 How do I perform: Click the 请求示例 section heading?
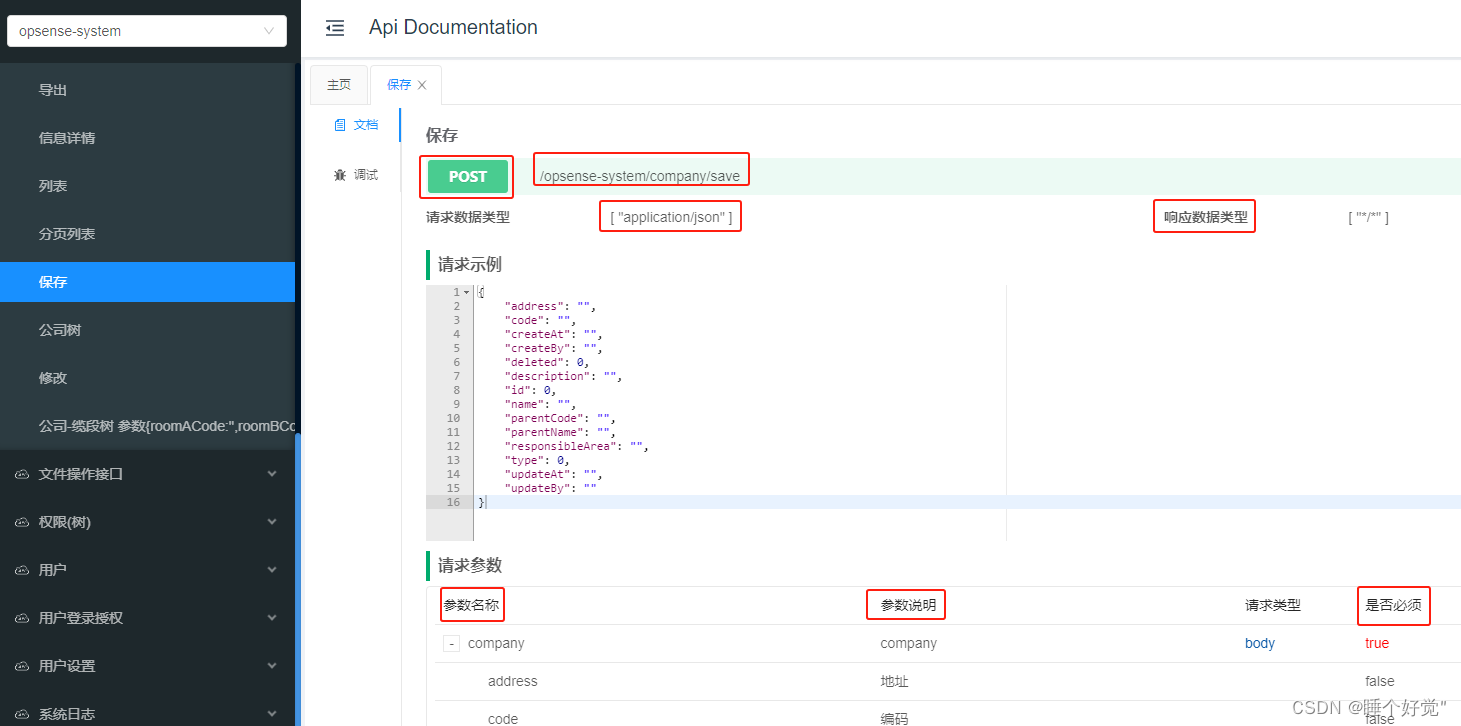tap(470, 265)
